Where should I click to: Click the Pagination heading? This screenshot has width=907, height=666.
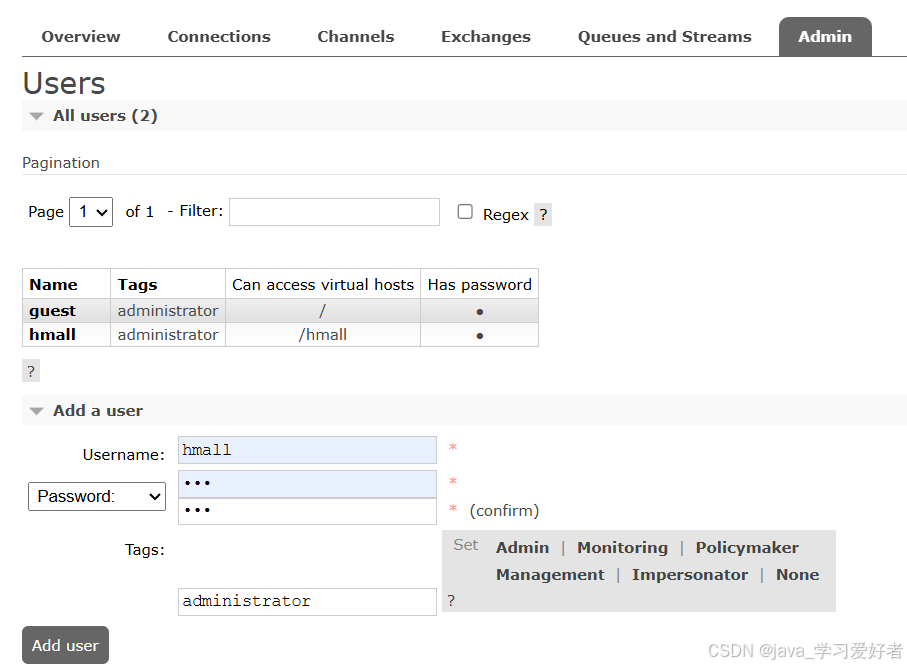click(61, 163)
